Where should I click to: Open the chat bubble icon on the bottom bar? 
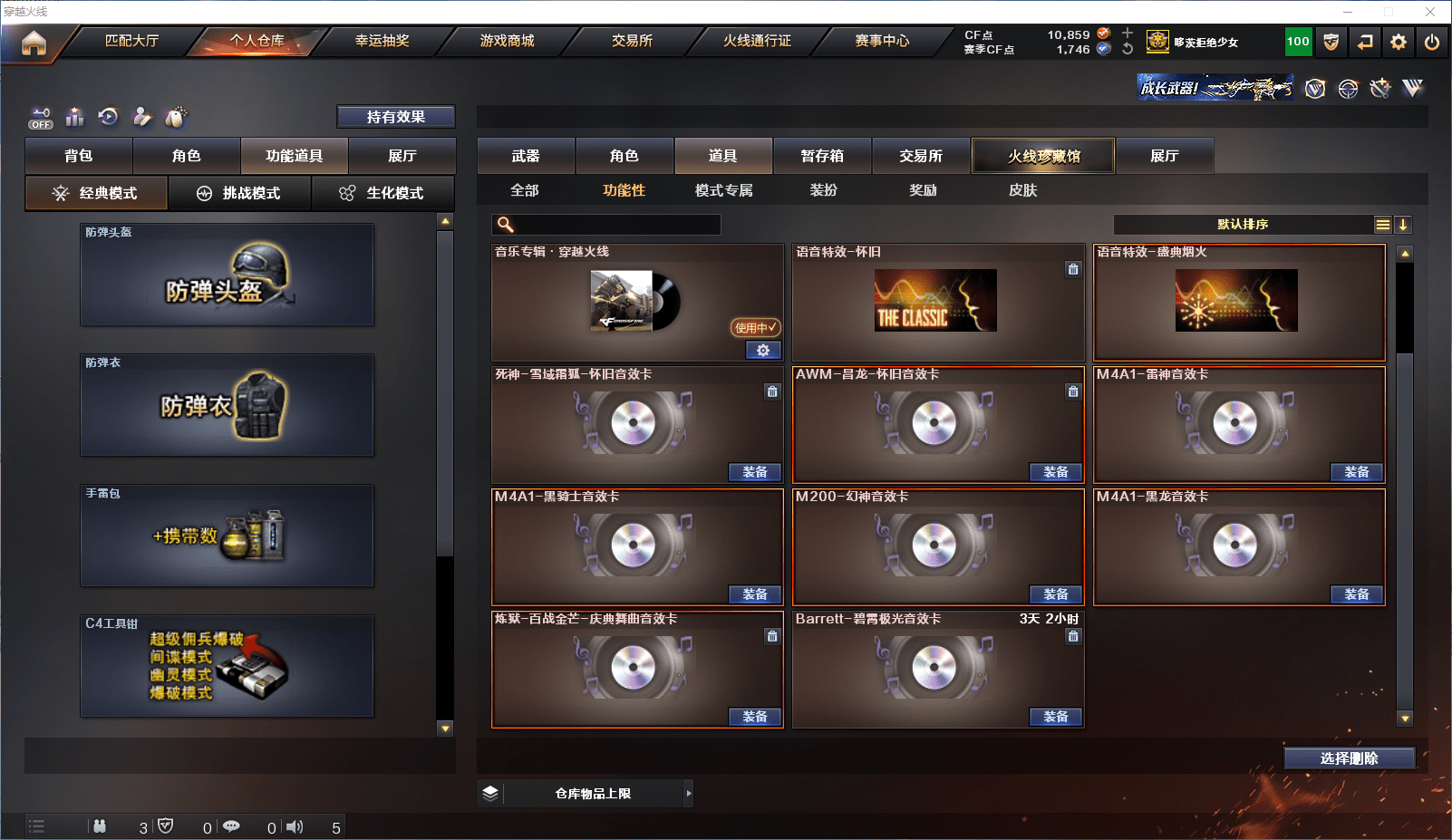pos(232,826)
